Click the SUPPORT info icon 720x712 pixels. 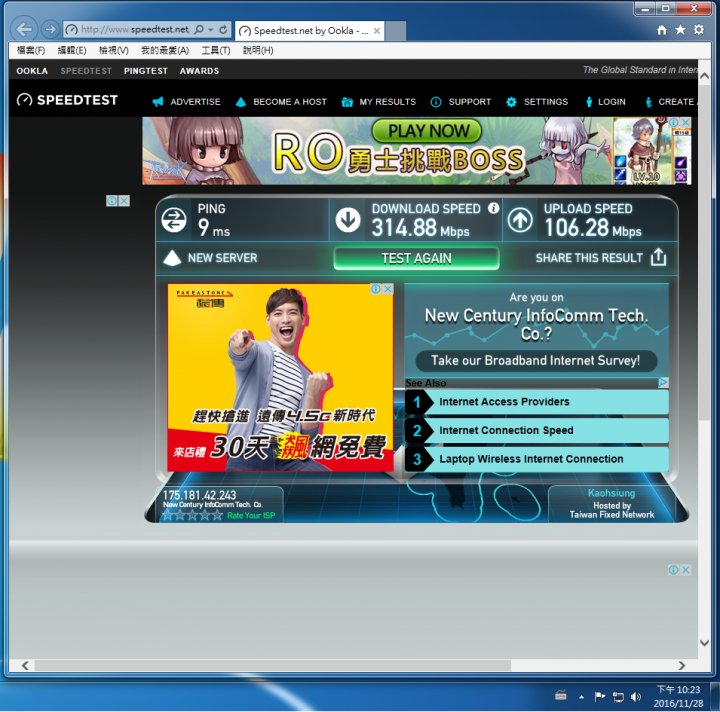(436, 102)
